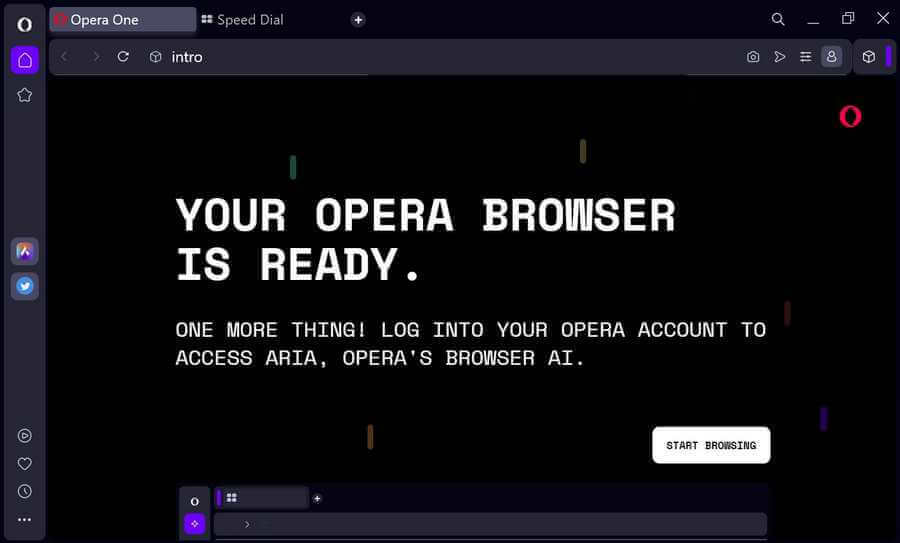Open the profile account icon

coord(831,56)
